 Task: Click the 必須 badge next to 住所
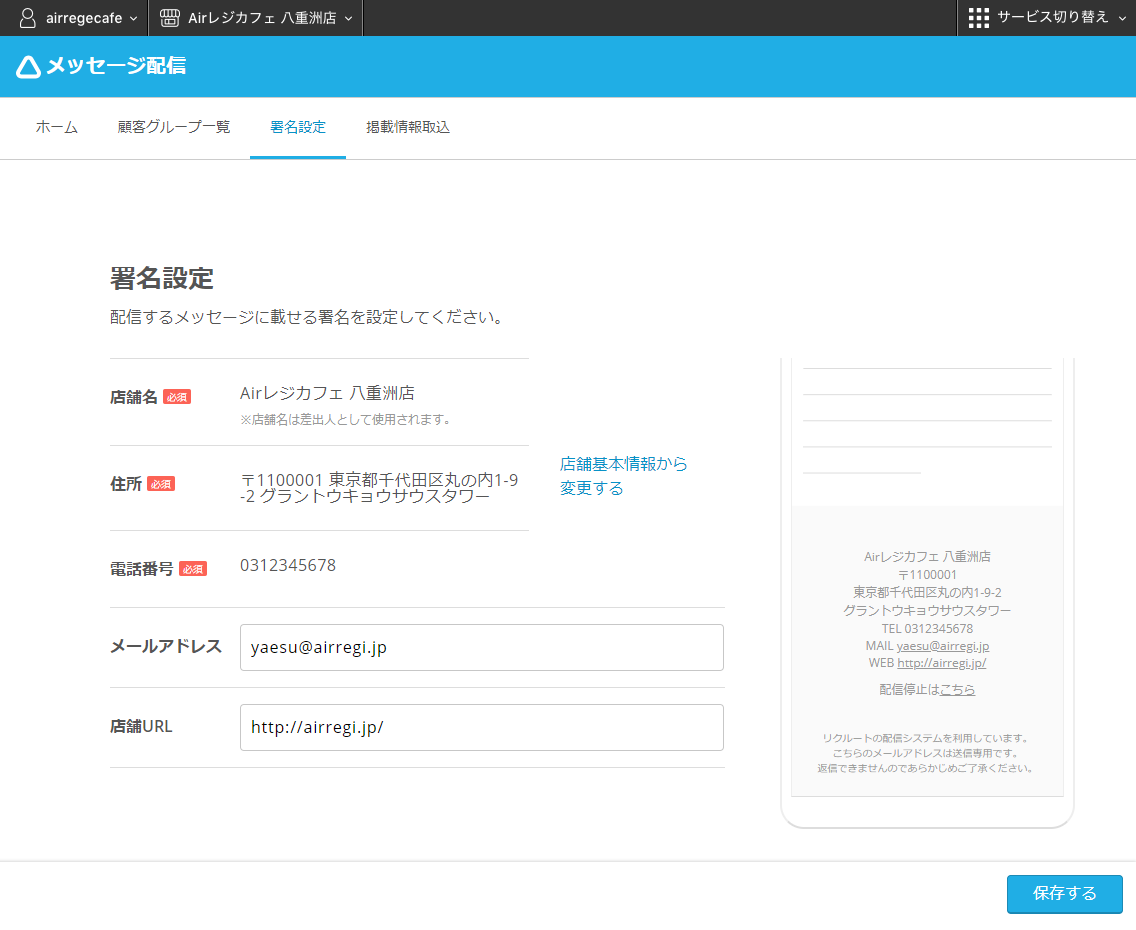(x=161, y=484)
